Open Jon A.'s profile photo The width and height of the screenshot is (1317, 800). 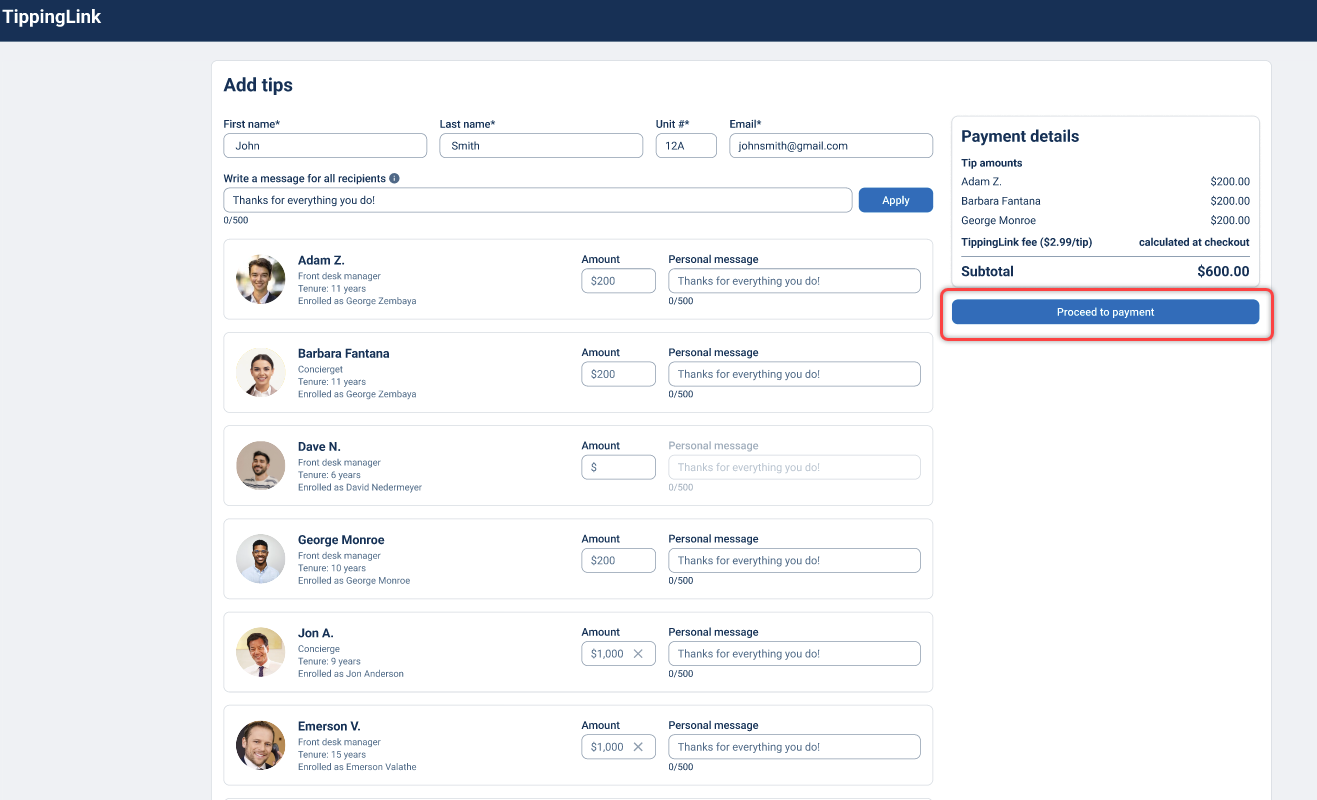(261, 651)
